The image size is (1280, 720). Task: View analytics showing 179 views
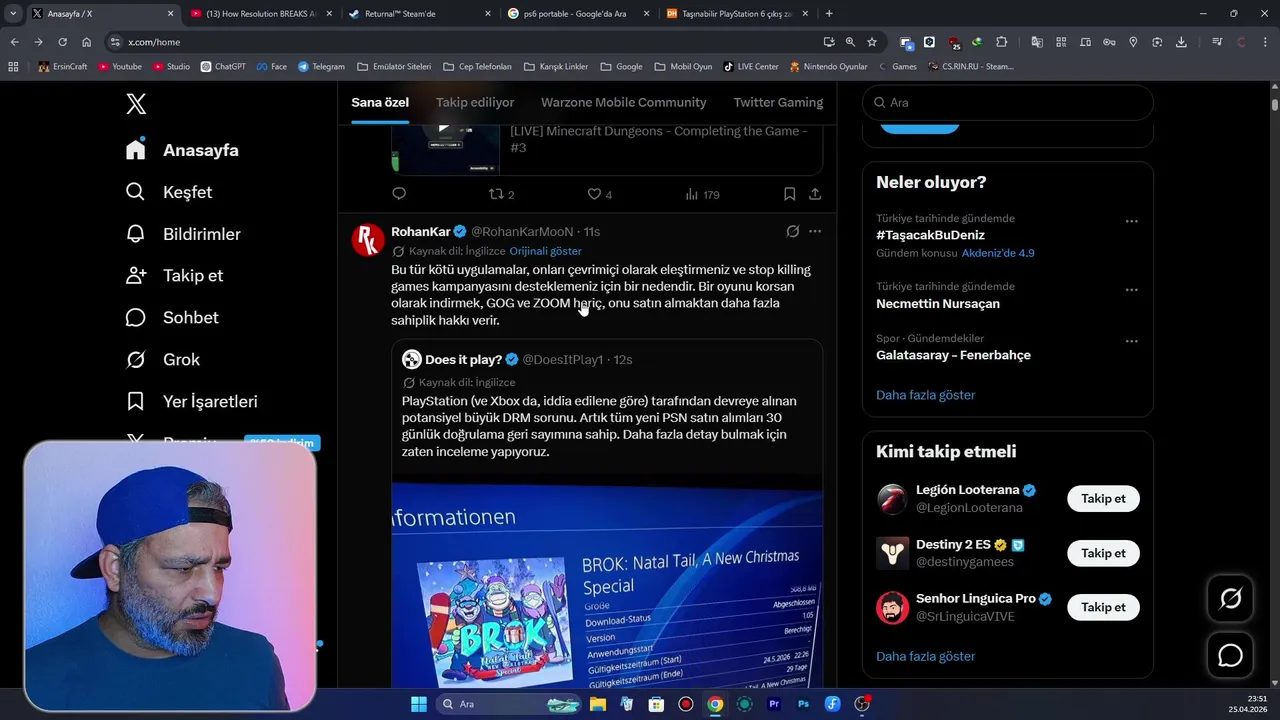pos(702,194)
